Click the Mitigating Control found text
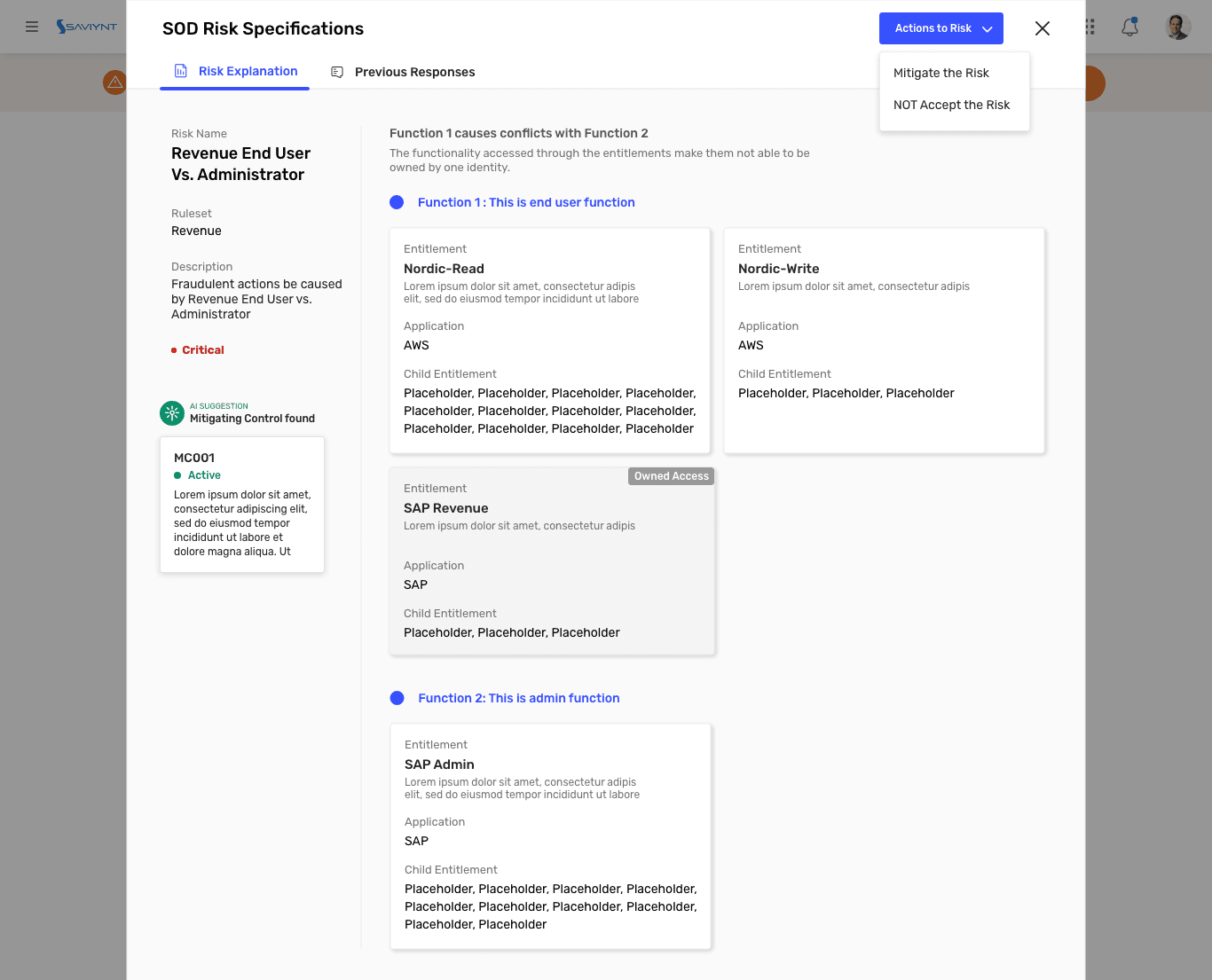Screen dimensions: 1212x980 point(252,419)
